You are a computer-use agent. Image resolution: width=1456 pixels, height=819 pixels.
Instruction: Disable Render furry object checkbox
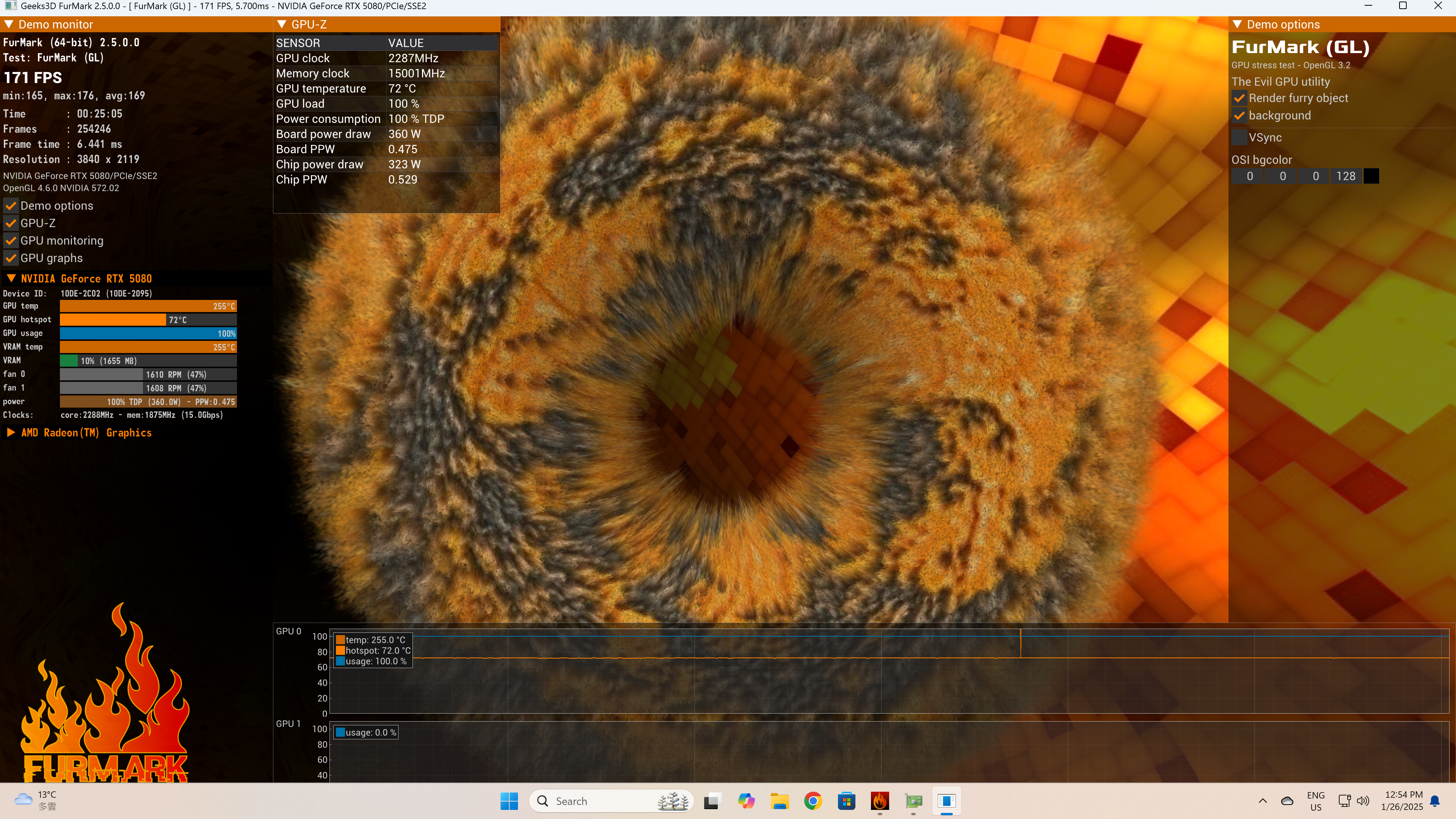pyautogui.click(x=1239, y=98)
